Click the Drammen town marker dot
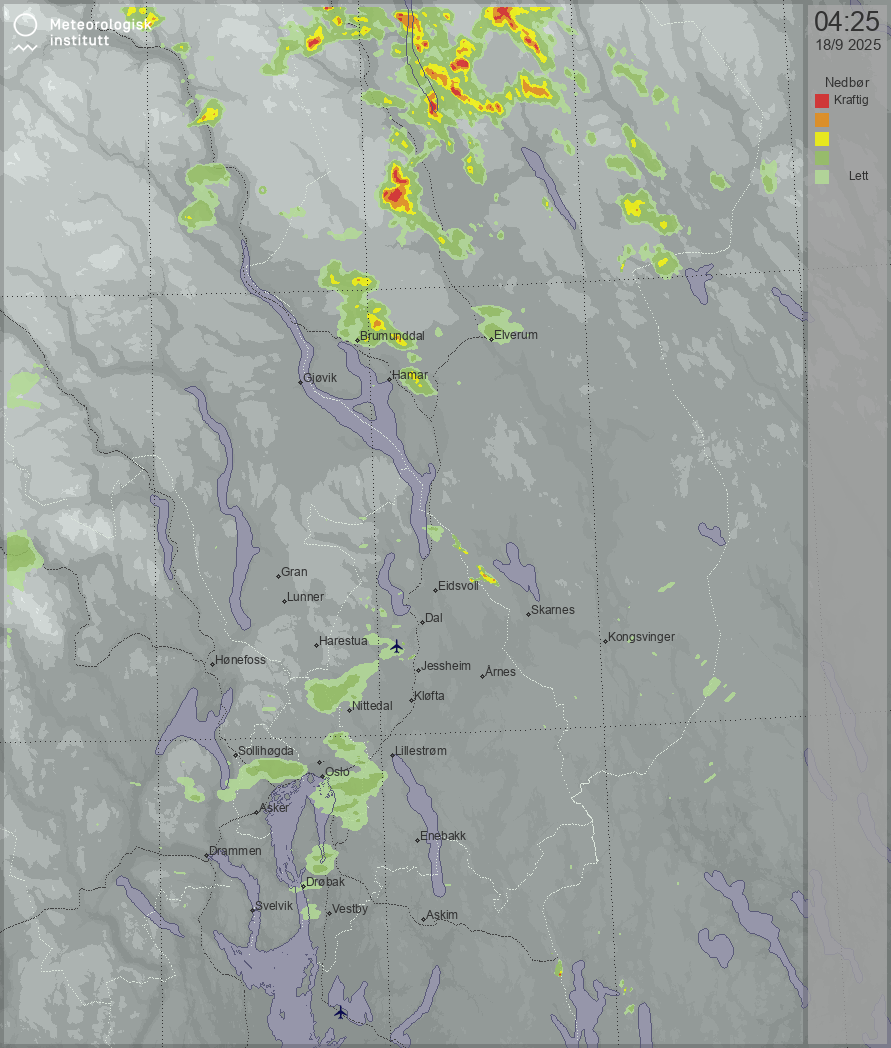This screenshot has height=1048, width=891. click(207, 856)
